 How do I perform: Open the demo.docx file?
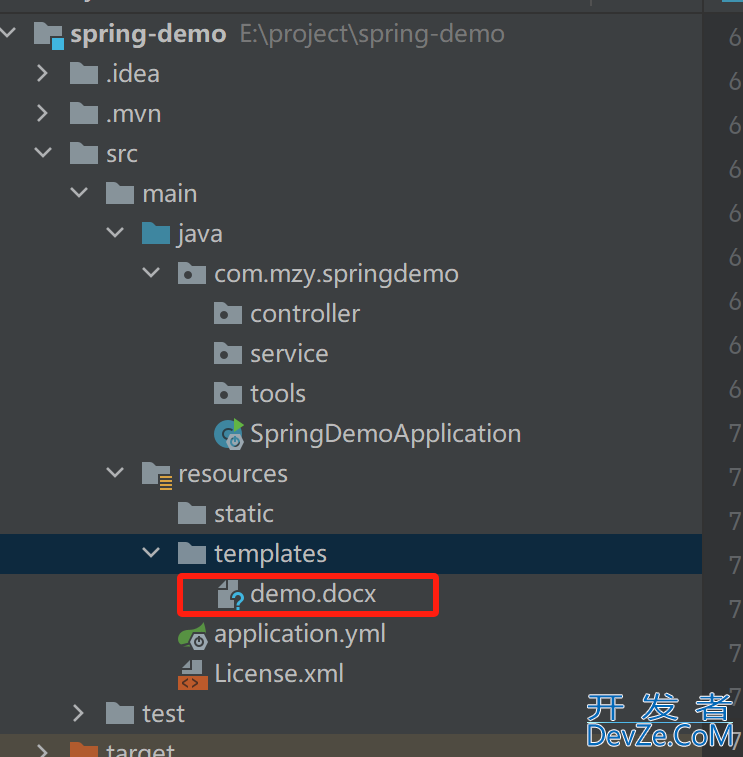point(313,594)
